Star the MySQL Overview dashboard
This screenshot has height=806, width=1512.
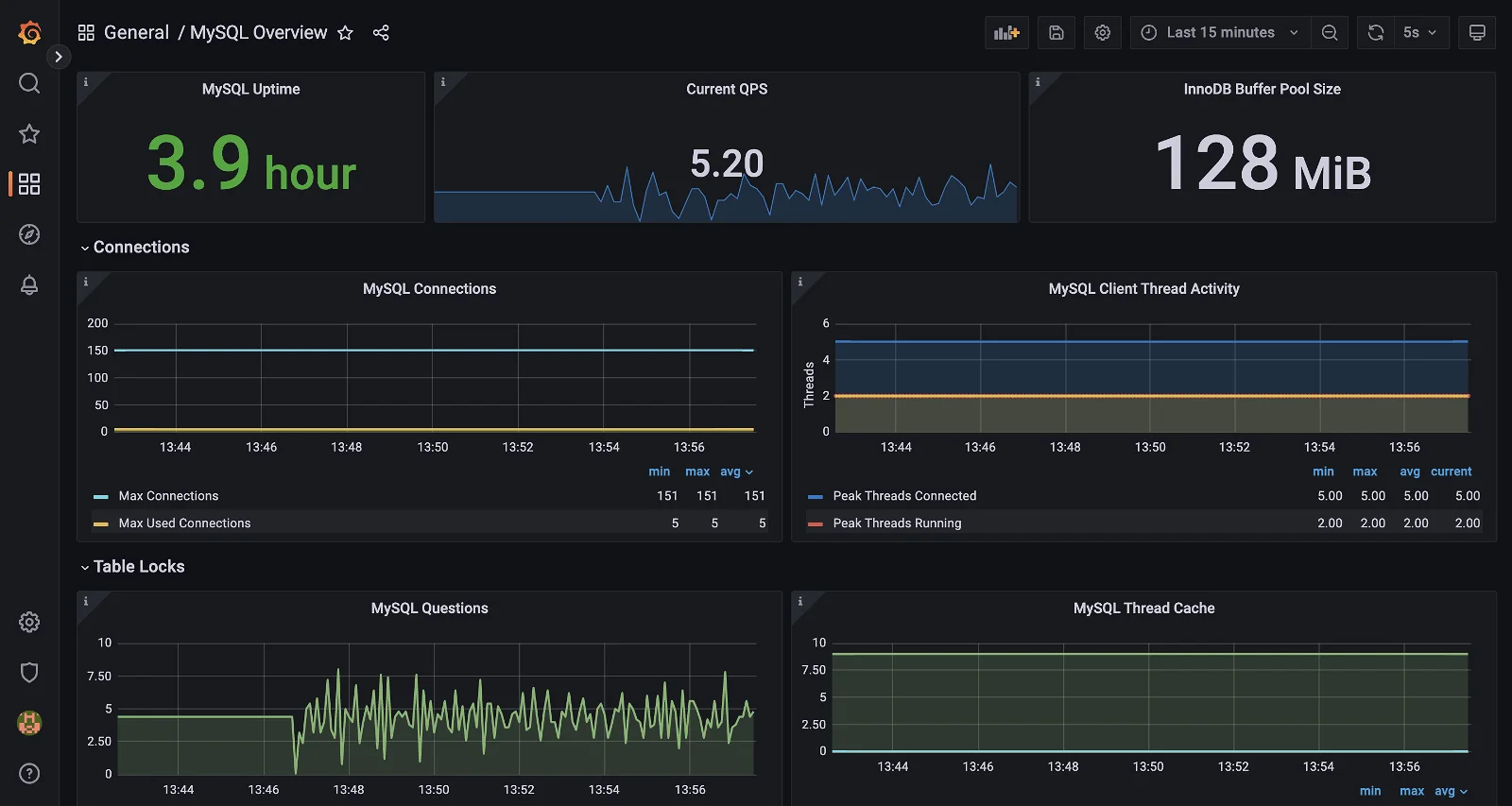click(x=346, y=33)
